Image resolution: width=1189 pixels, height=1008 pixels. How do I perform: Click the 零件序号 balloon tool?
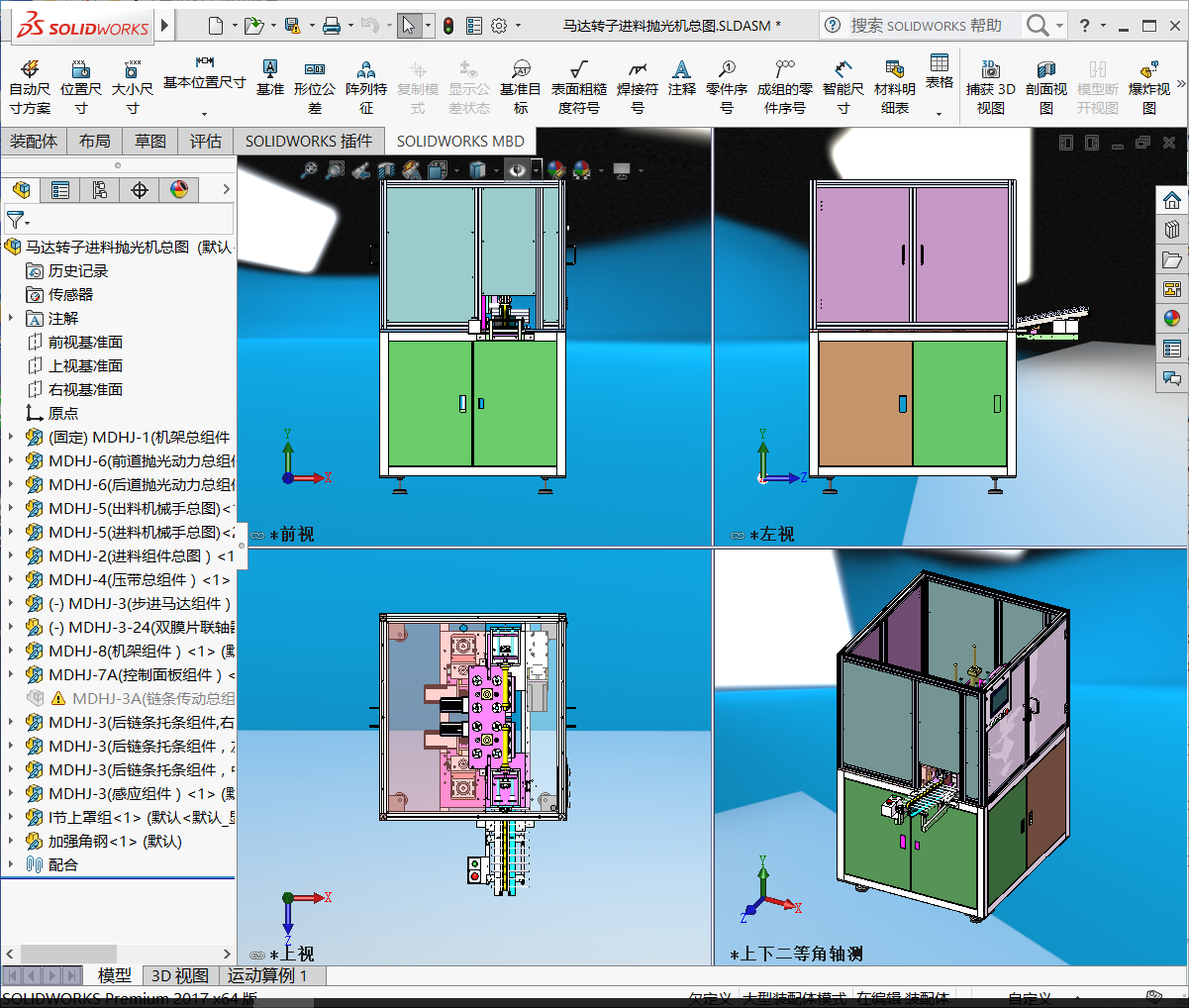[x=727, y=86]
